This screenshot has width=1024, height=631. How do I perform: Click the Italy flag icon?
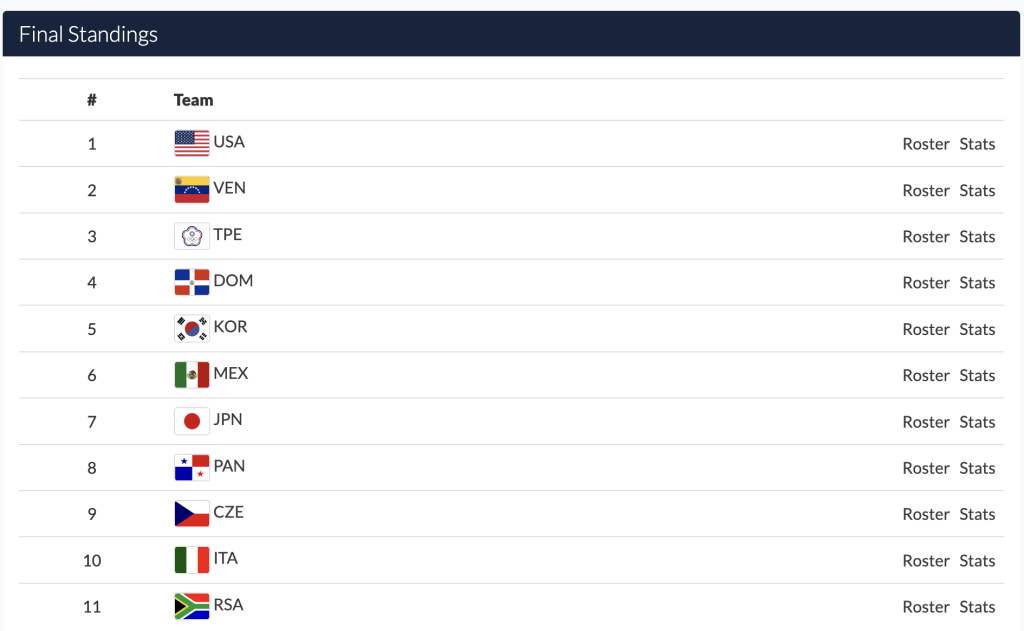[x=192, y=560]
